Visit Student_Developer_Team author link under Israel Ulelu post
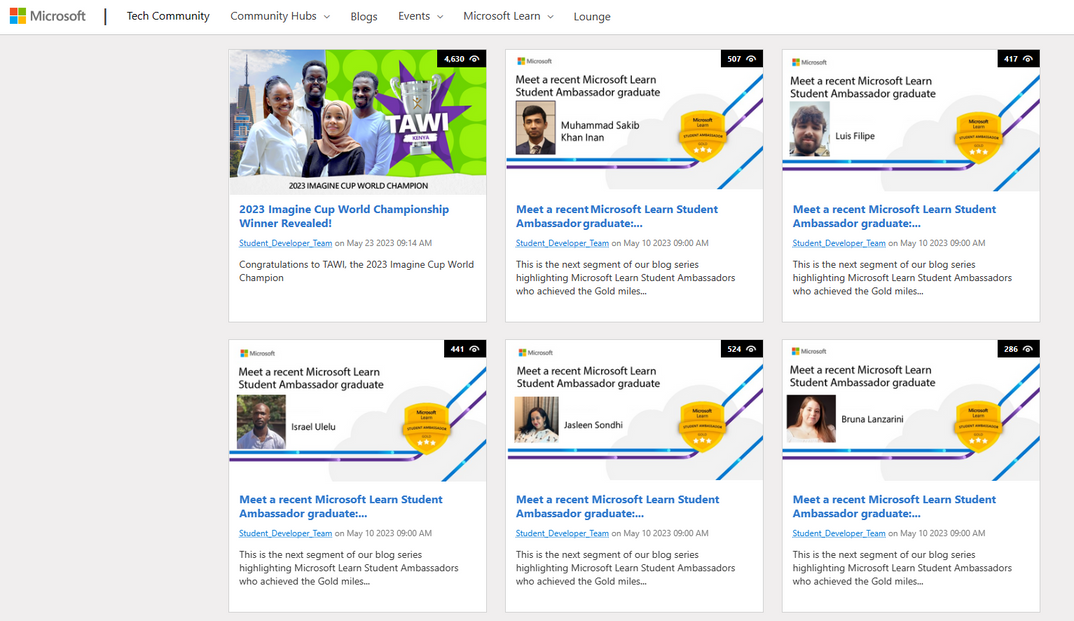Viewport: 1074px width, 621px height. tap(286, 533)
